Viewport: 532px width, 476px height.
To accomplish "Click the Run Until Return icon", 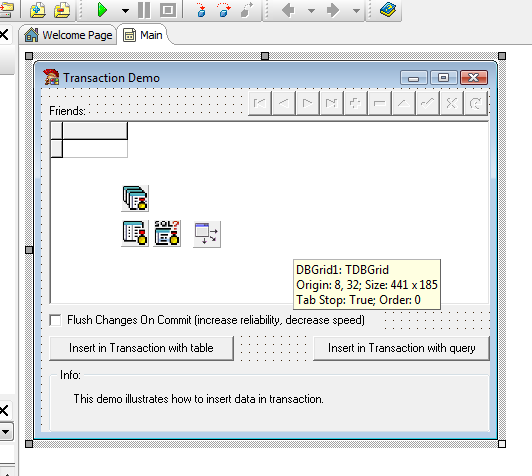I will (247, 10).
